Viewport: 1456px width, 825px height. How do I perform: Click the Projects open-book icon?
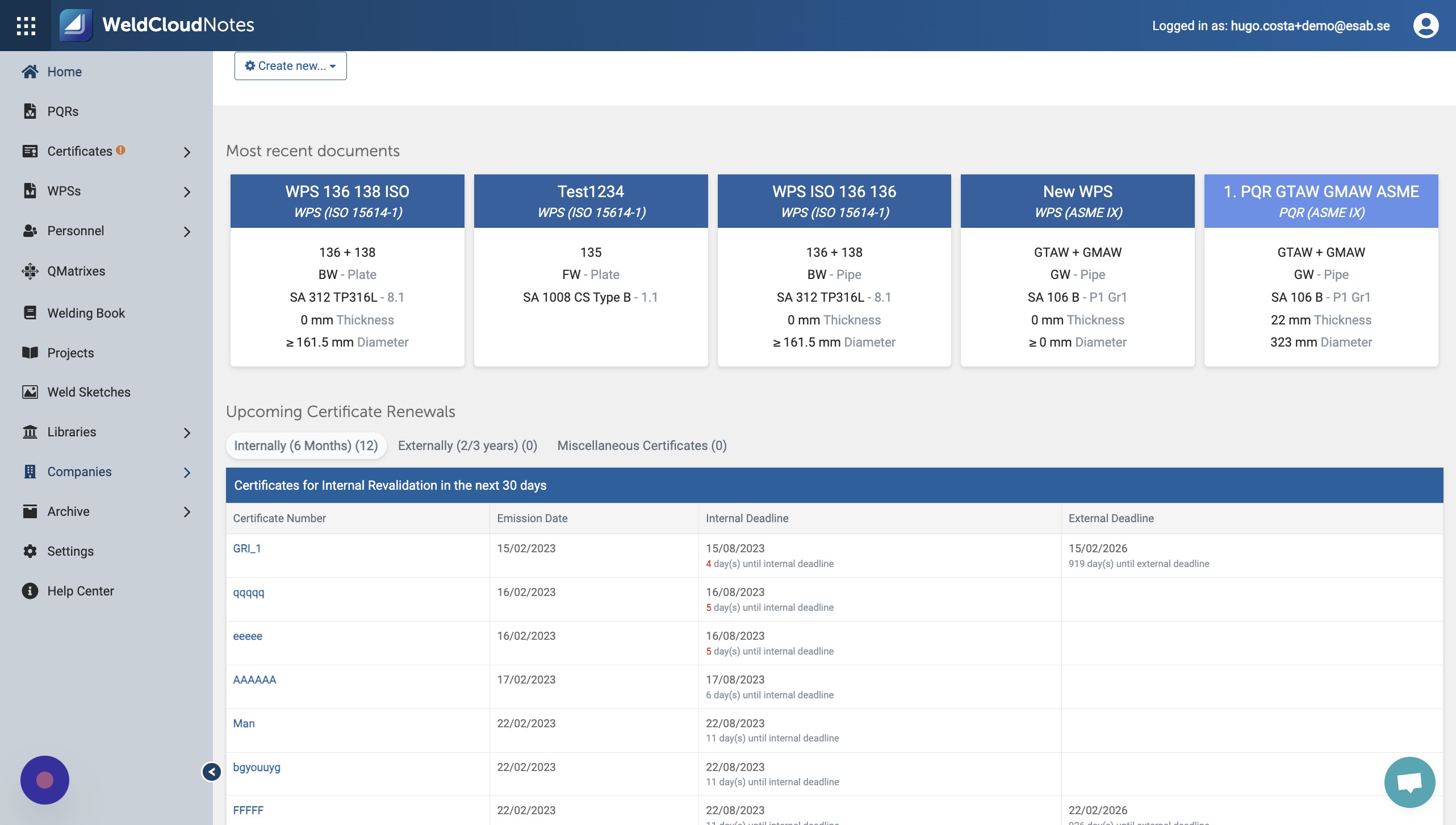30,353
